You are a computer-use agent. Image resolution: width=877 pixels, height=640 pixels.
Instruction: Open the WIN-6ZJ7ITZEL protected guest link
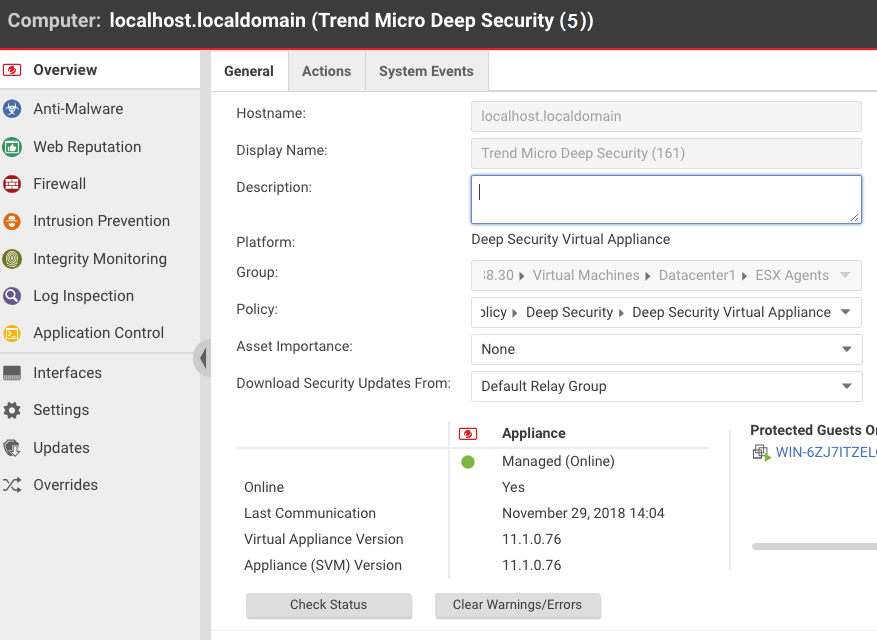(x=824, y=452)
